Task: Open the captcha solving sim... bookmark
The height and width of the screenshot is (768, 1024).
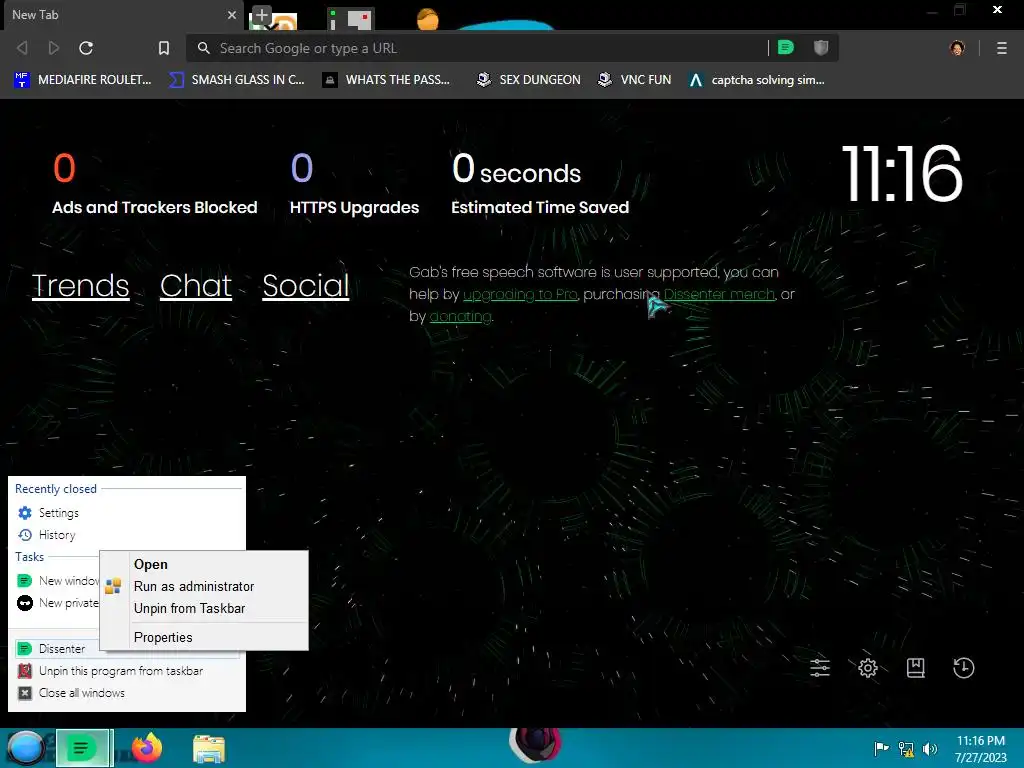Action: 756,80
